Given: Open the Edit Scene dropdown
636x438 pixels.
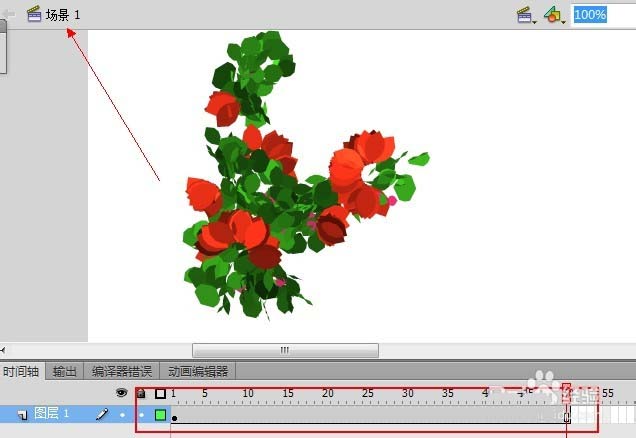Looking at the screenshot, I should 527,14.
